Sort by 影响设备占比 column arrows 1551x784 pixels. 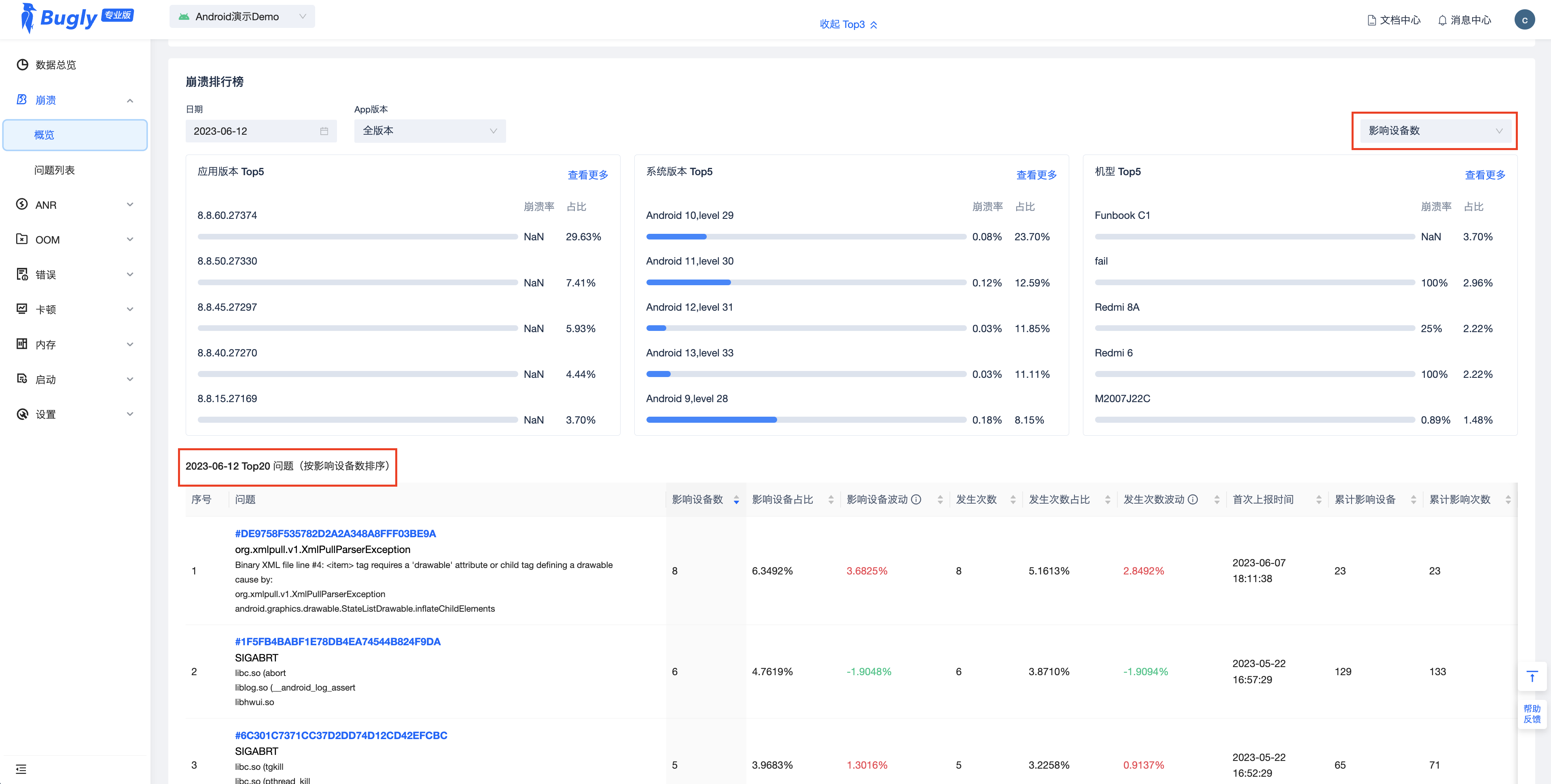click(831, 500)
